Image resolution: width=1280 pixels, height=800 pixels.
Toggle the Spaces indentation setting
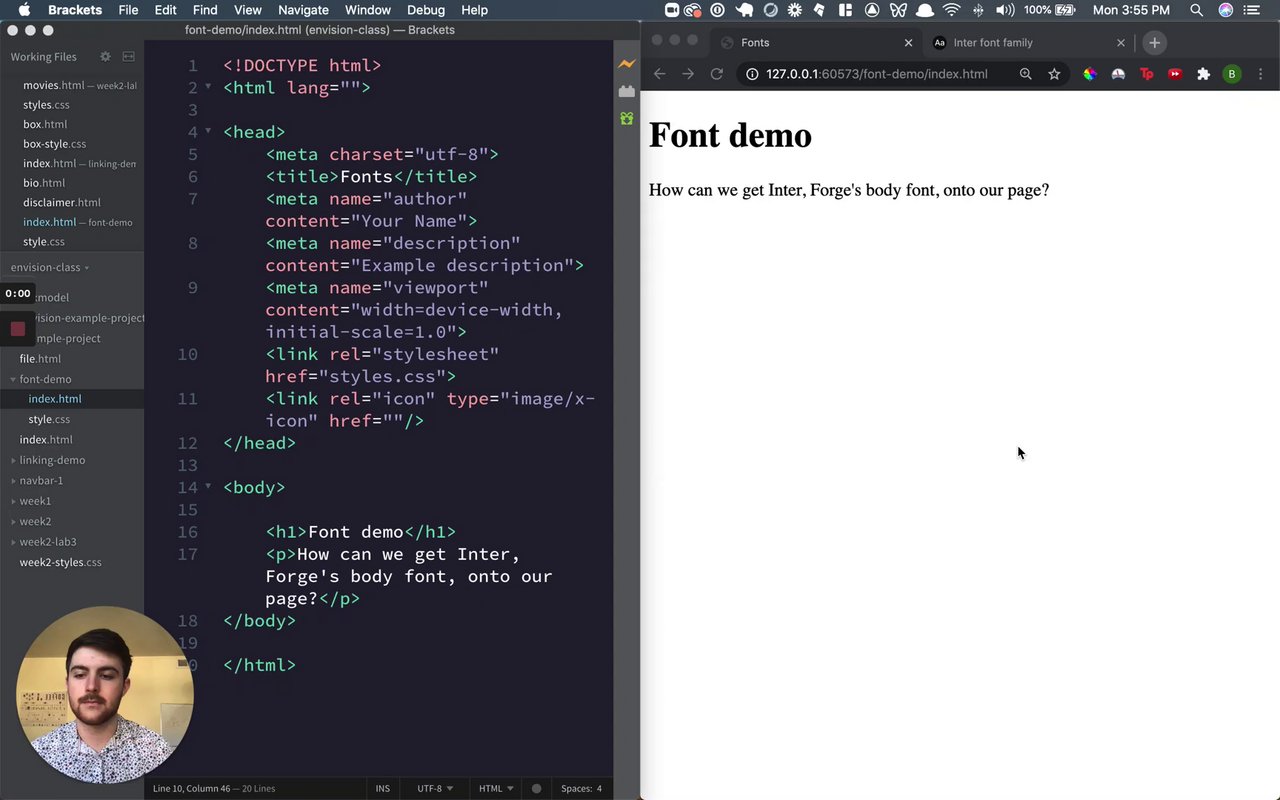[x=581, y=788]
